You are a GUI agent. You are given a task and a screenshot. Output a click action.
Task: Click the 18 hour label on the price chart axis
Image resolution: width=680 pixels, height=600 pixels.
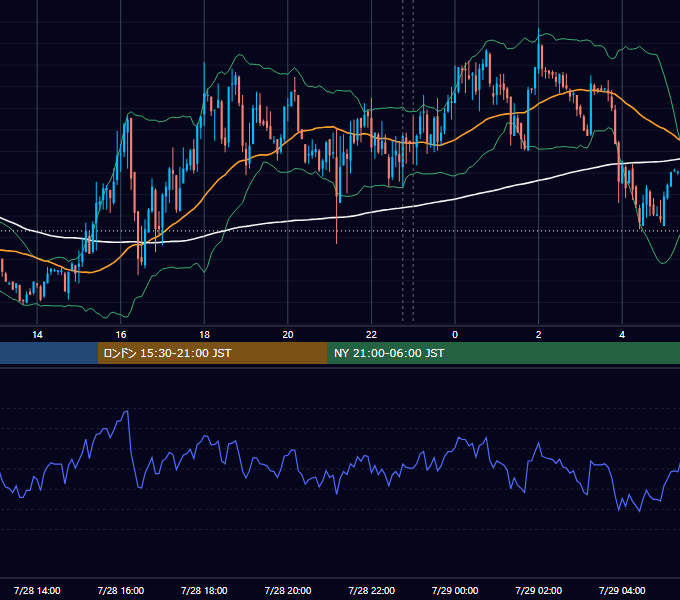[x=204, y=335]
